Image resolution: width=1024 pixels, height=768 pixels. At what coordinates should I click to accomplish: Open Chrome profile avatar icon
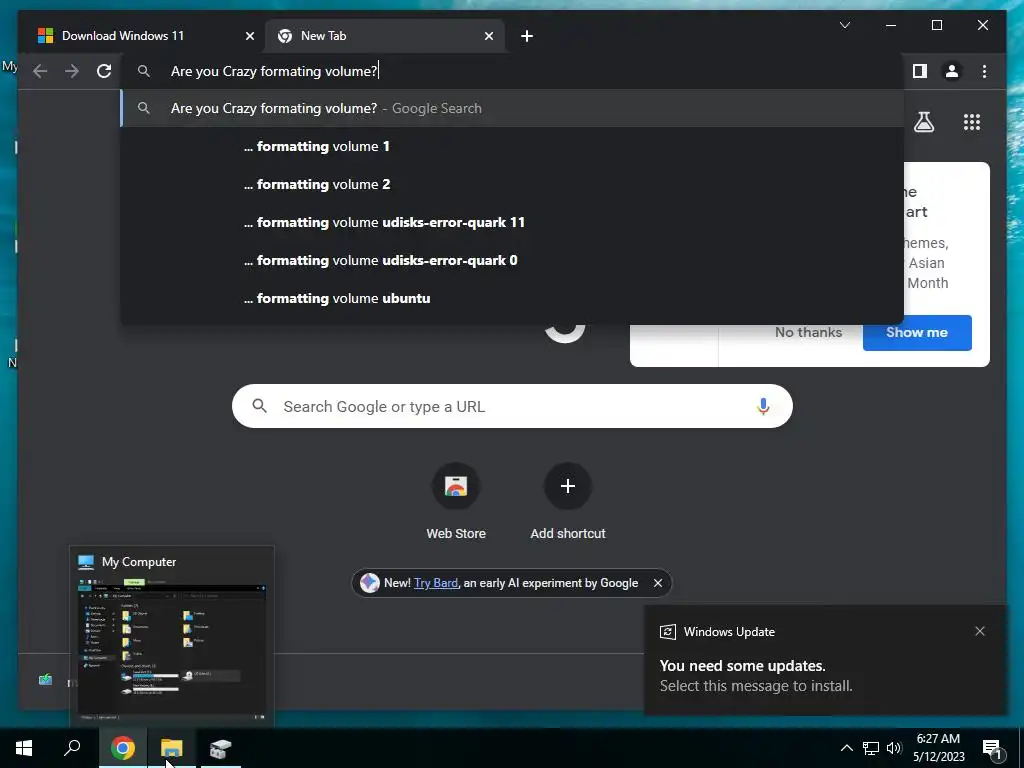pyautogui.click(x=952, y=71)
